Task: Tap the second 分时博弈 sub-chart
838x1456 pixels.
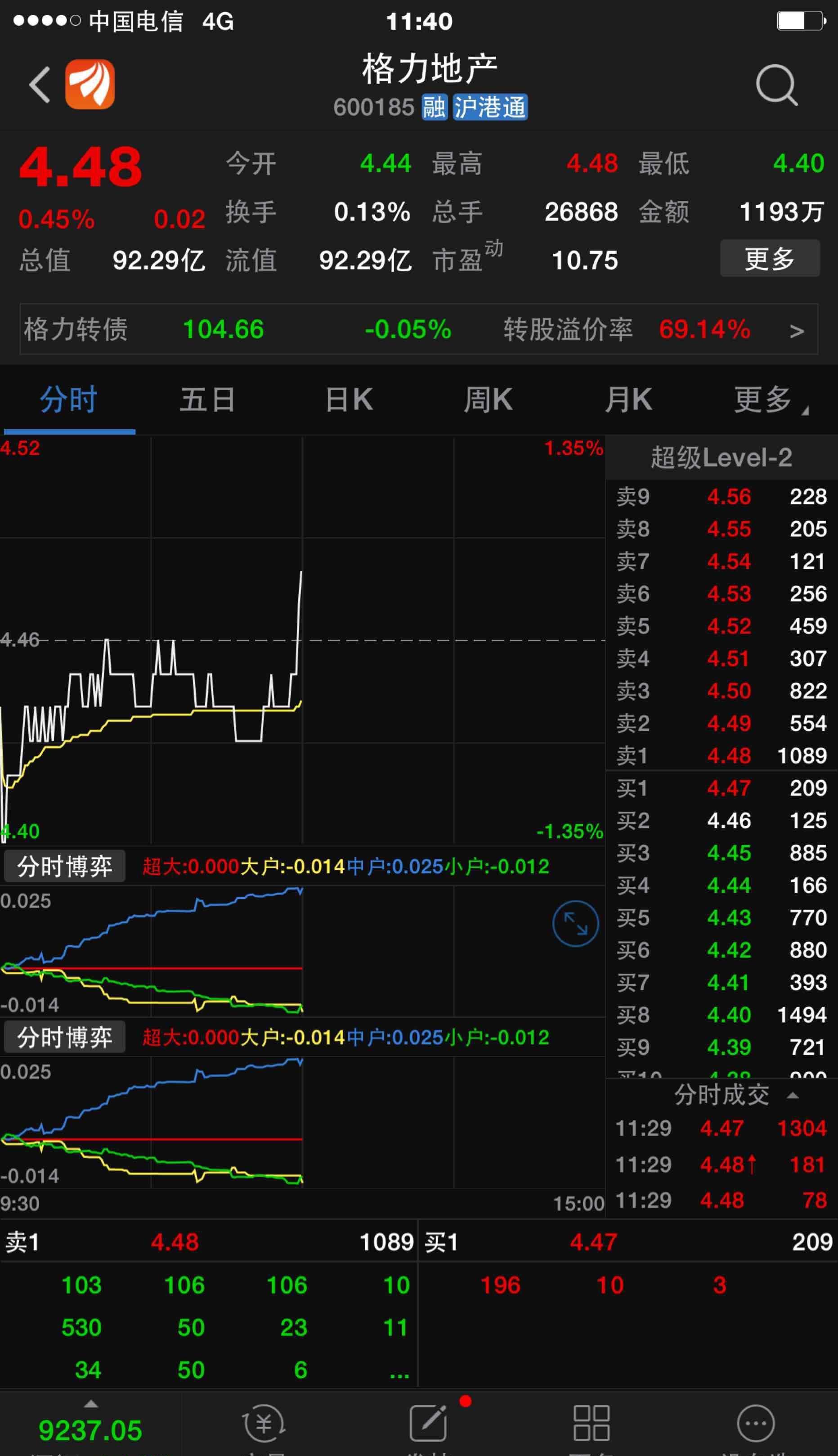Action: click(302, 1122)
